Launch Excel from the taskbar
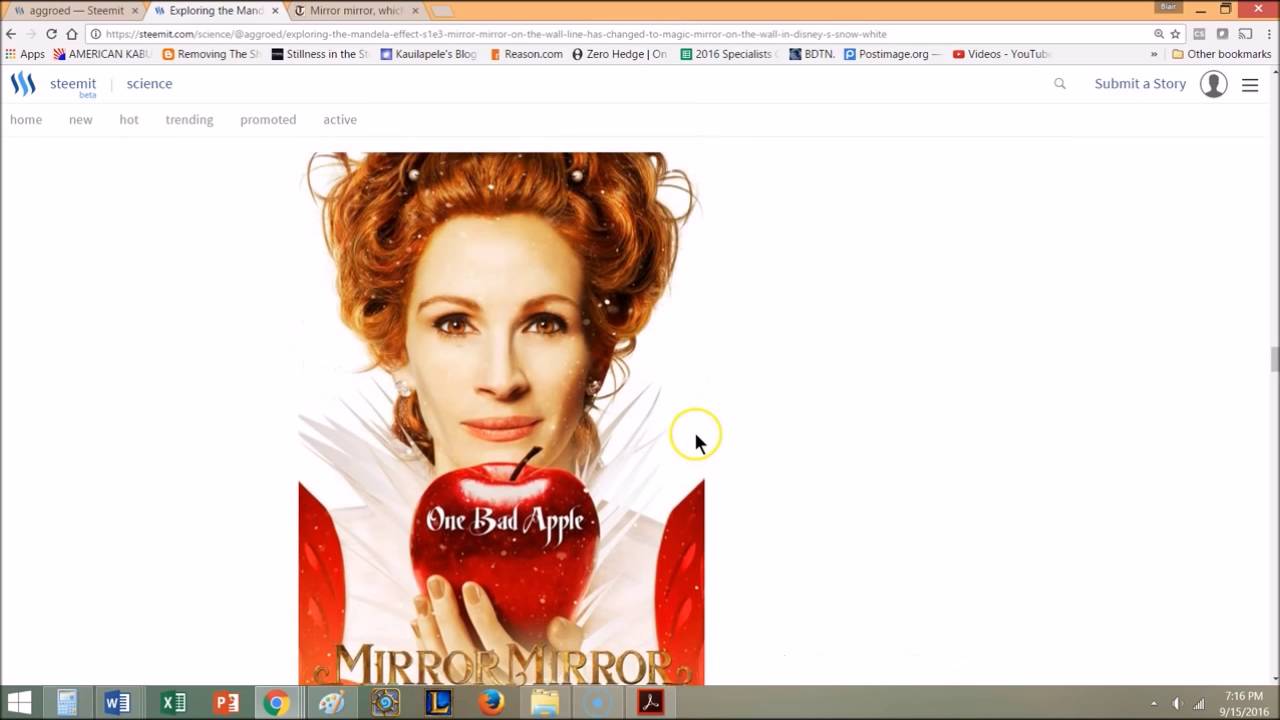 [x=173, y=703]
